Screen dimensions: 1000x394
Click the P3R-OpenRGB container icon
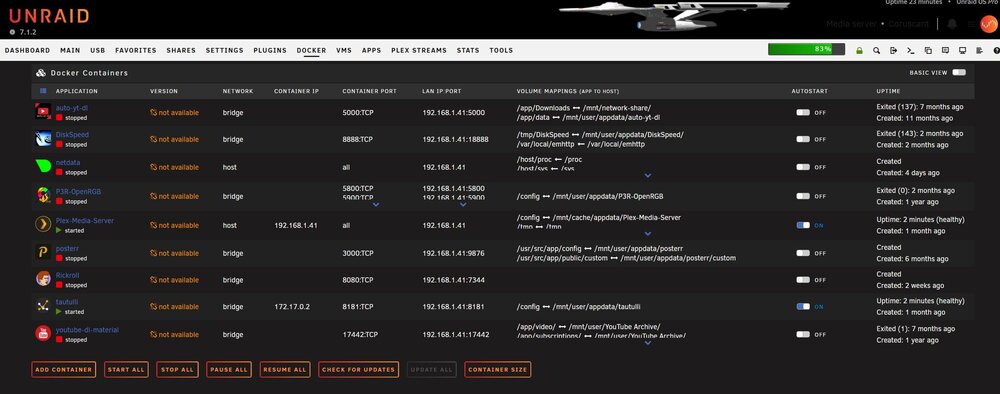[x=43, y=196]
